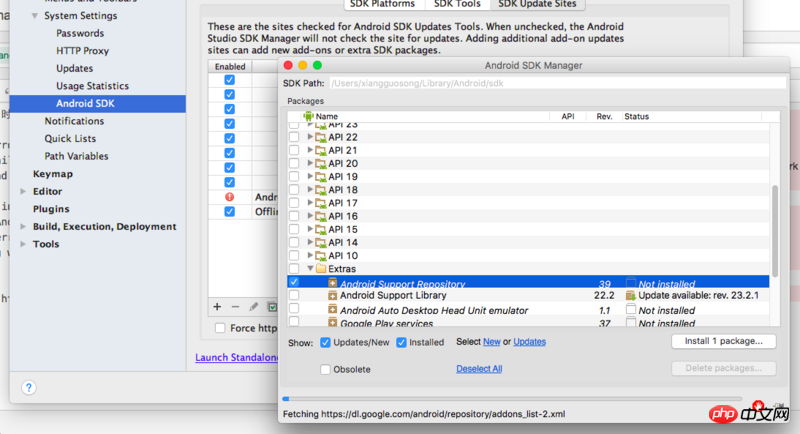This screenshot has height=434, width=800.
Task: Select Plugins in settings sidebar
Action: [x=51, y=209]
